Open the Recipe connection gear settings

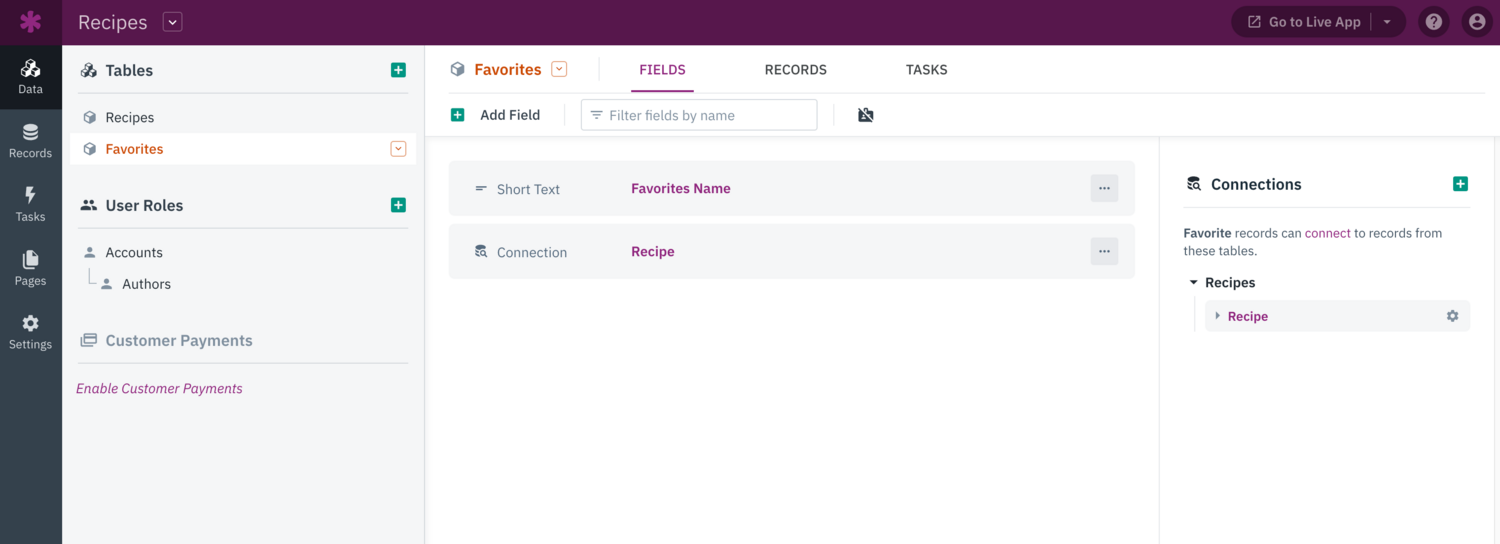click(x=1452, y=316)
